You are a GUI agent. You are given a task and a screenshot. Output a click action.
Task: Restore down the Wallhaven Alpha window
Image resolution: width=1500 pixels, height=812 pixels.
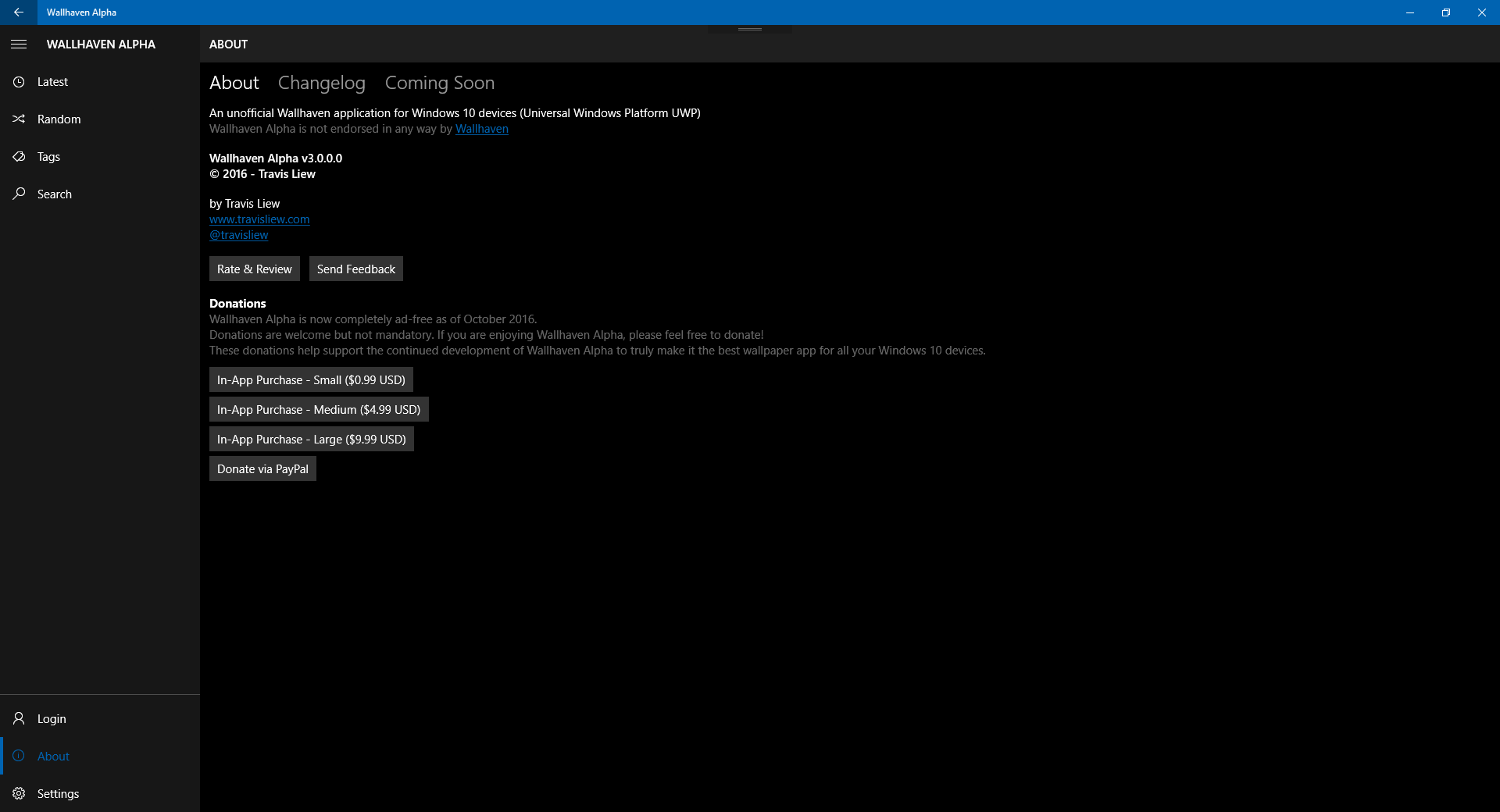coord(1446,12)
